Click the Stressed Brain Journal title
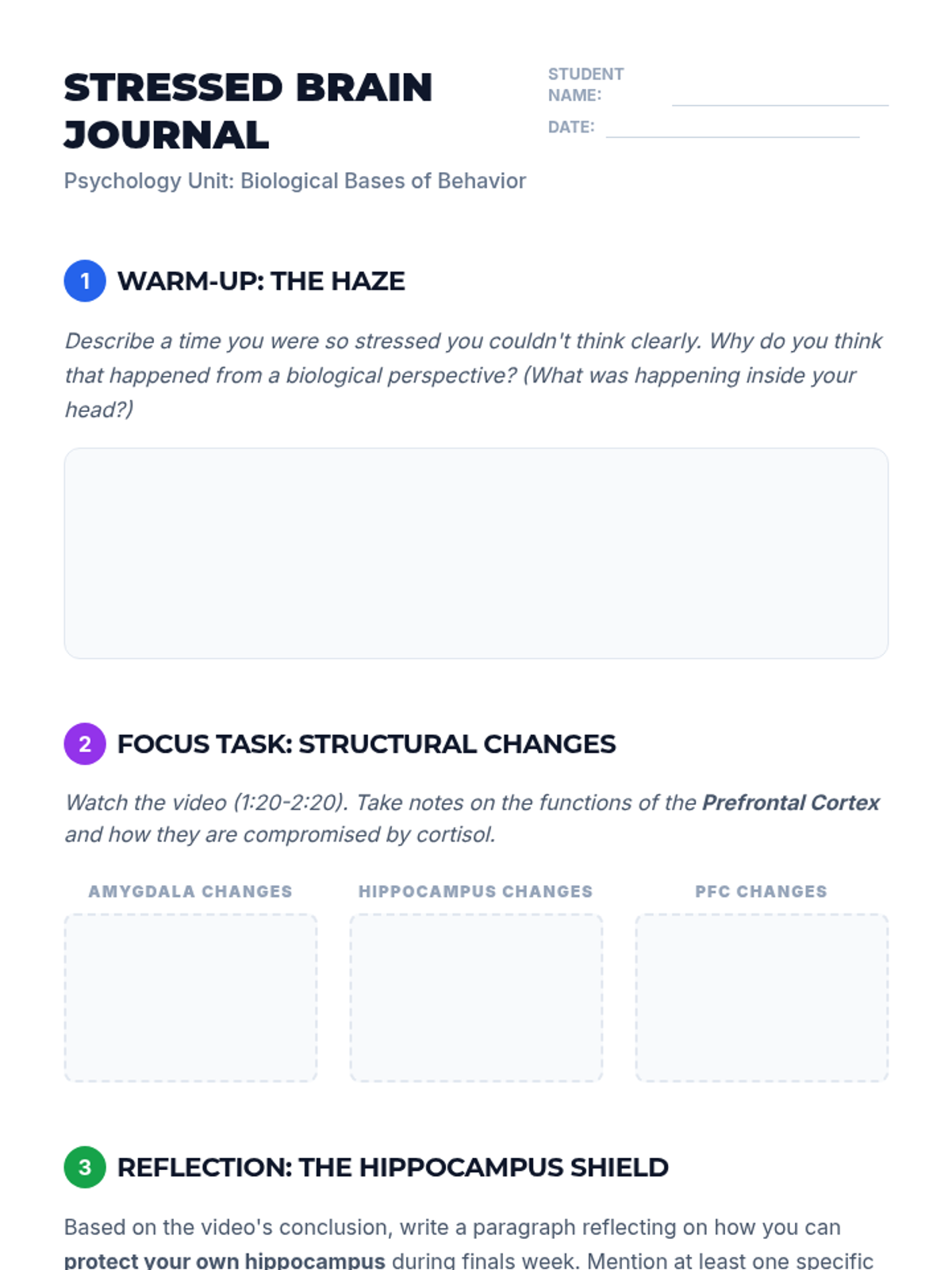Viewport: 952px width, 1270px height. [248, 111]
